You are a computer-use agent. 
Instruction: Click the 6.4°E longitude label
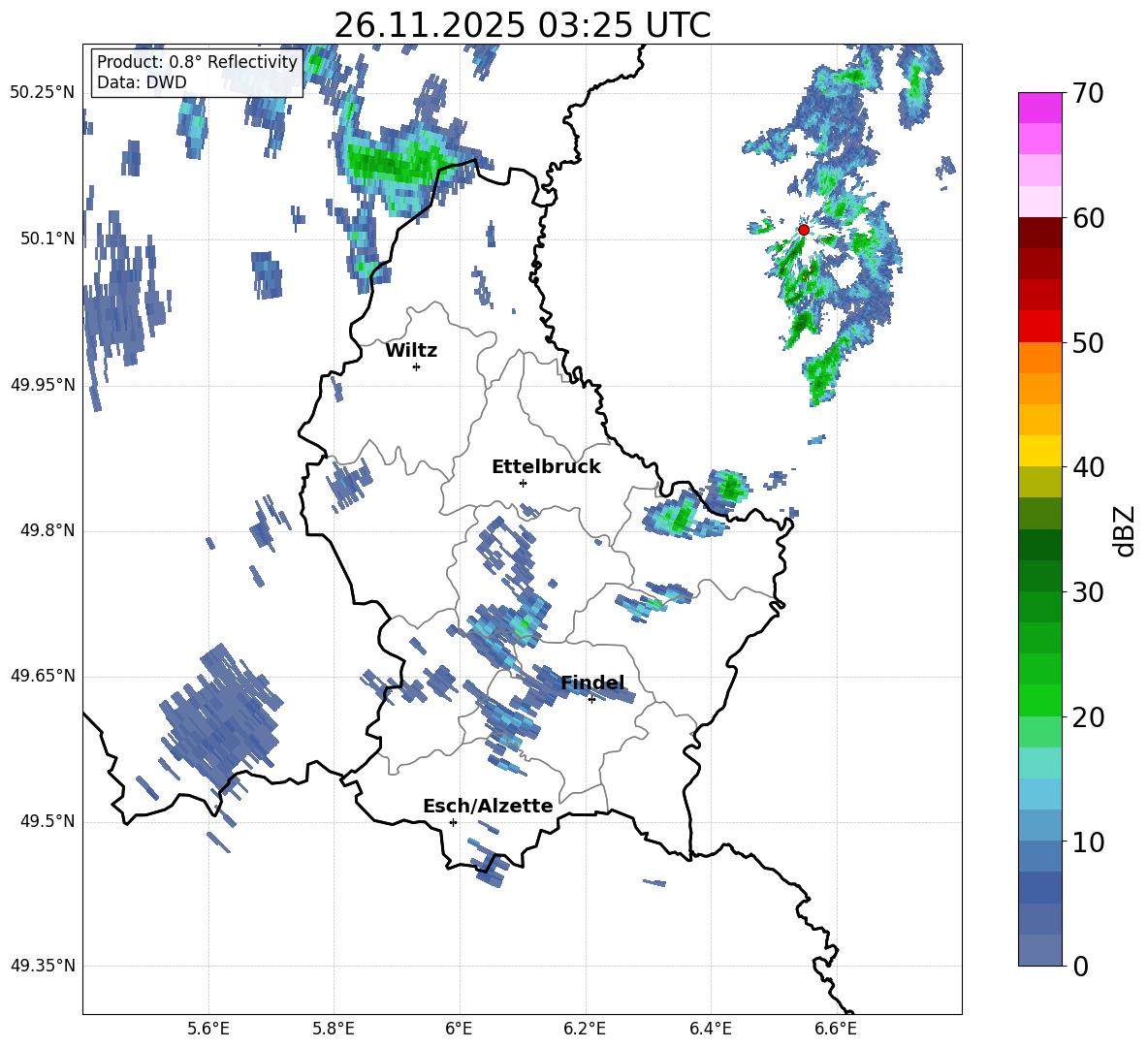coord(711,1029)
